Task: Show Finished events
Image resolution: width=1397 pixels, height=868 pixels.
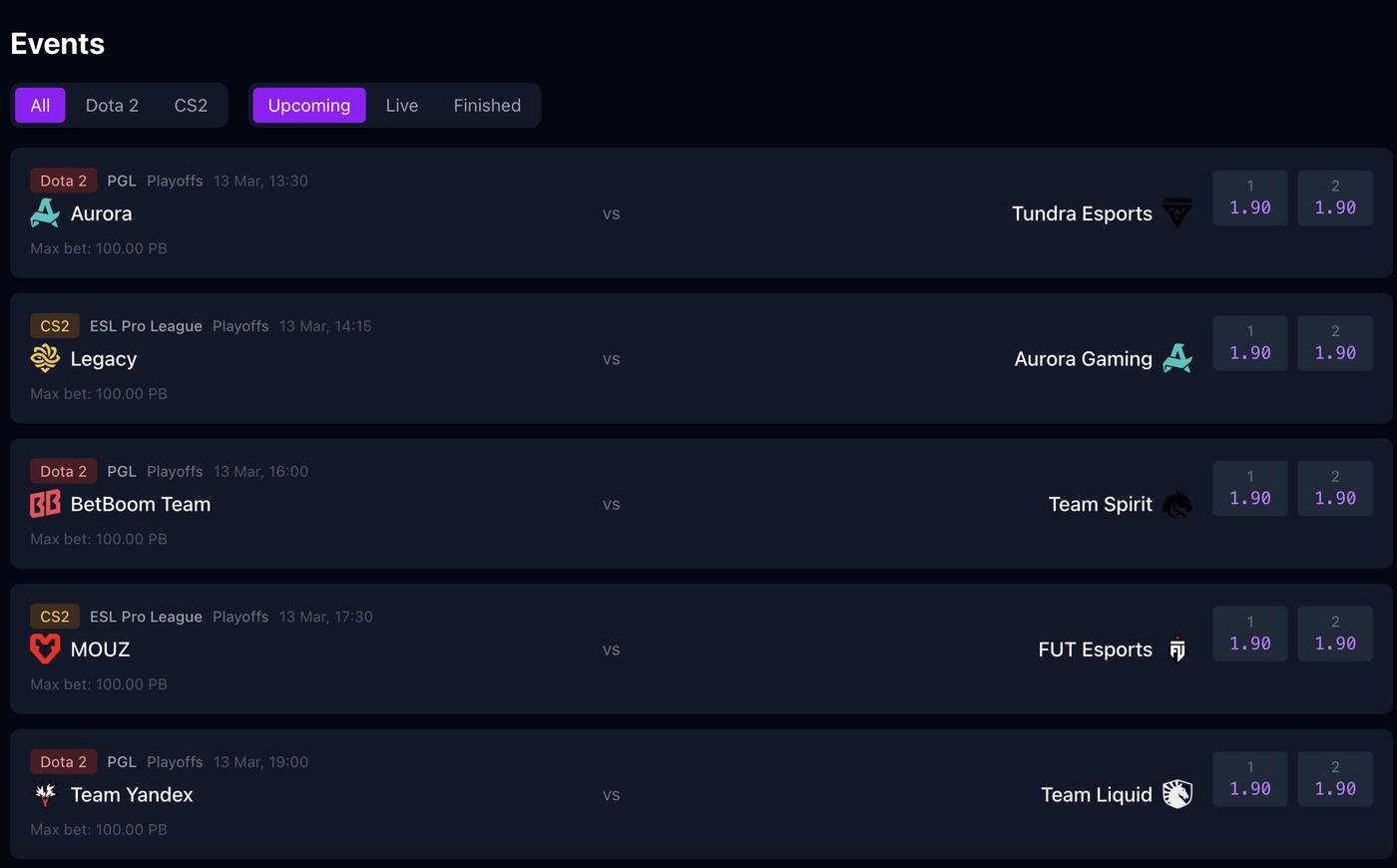Action: [x=487, y=105]
